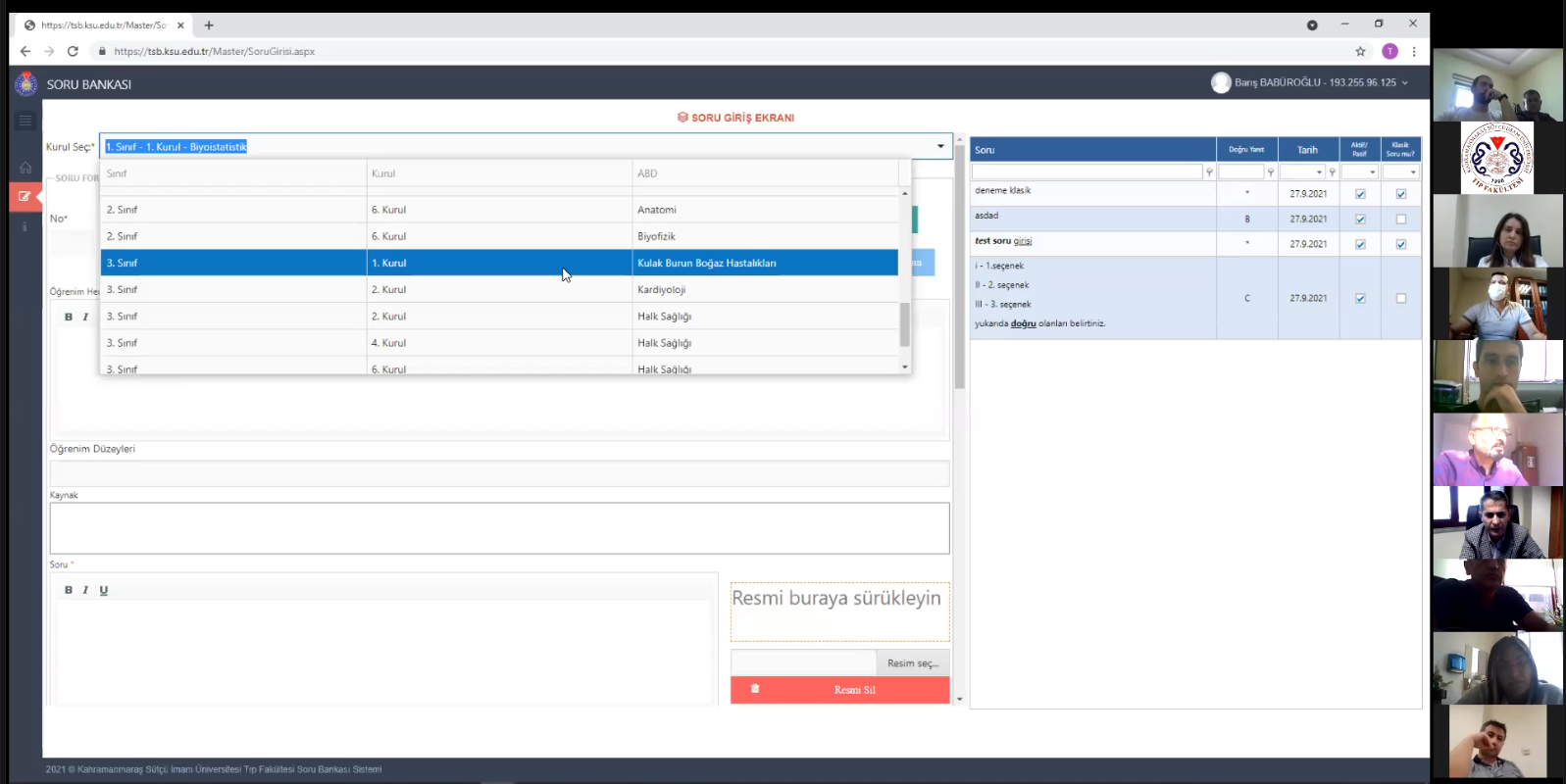This screenshot has width=1566, height=784.
Task: Select the 2. Sınıf 6. Kurul Anatomi row
Action: tap(499, 210)
